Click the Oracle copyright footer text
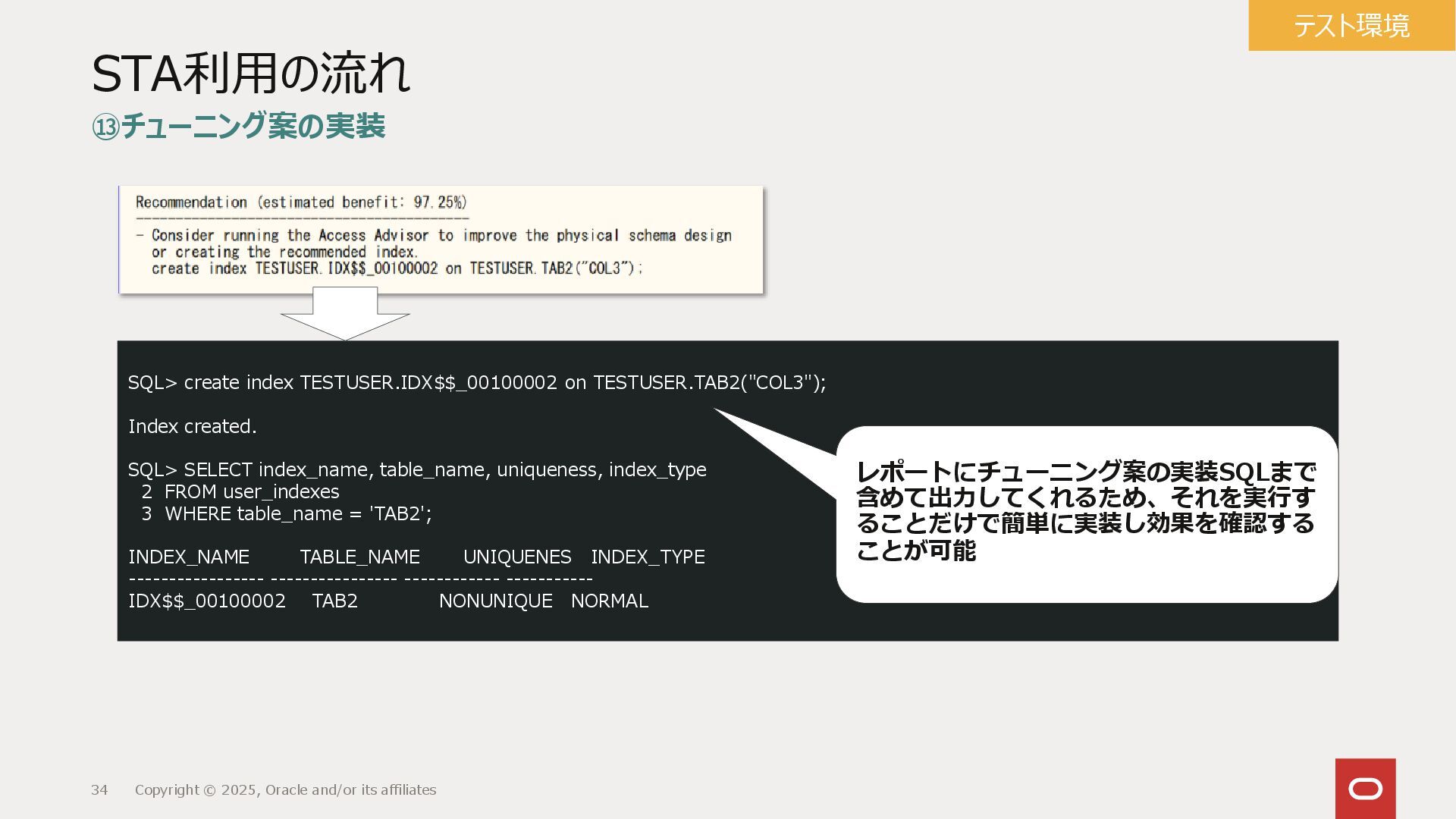The width and height of the screenshot is (1456, 819). [285, 789]
